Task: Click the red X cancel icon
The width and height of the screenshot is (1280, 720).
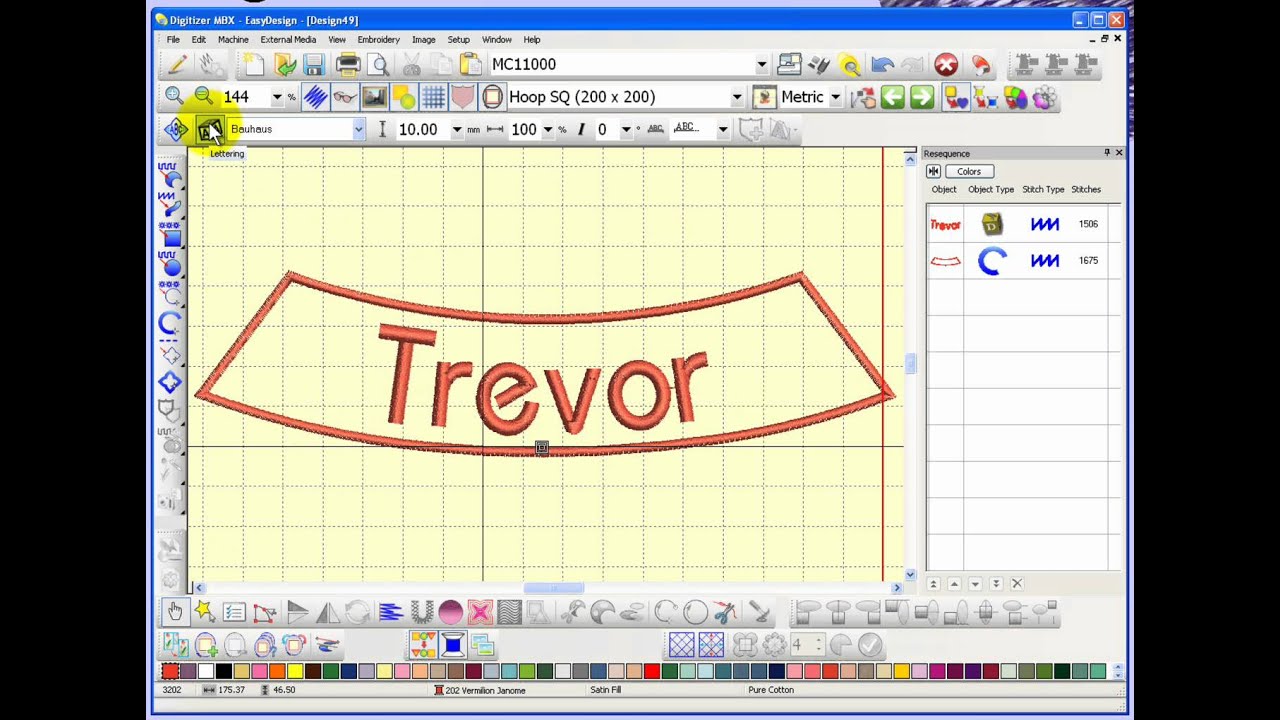Action: [x=946, y=65]
